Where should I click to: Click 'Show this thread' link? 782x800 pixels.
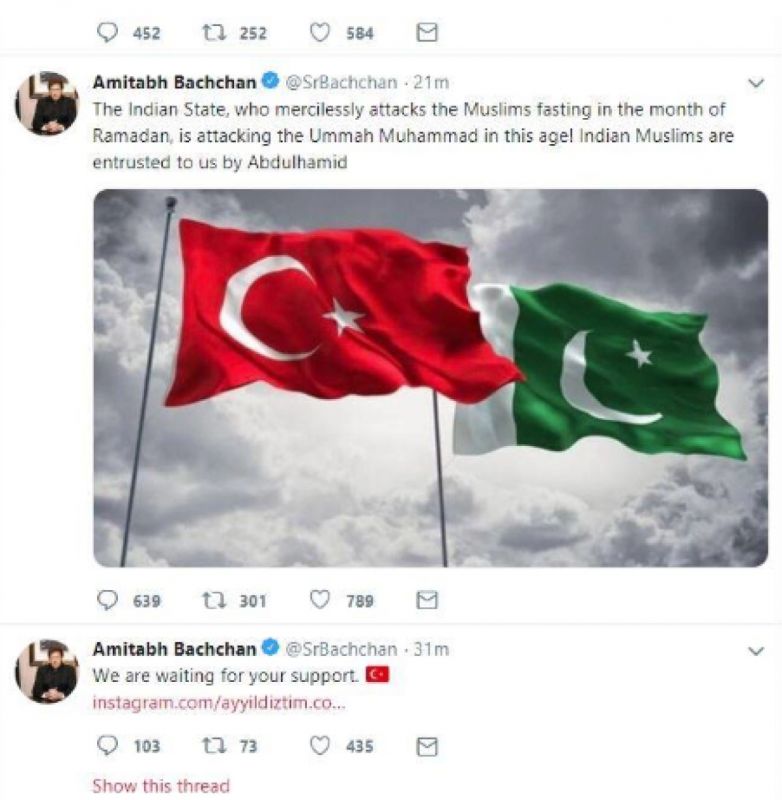pos(161,785)
